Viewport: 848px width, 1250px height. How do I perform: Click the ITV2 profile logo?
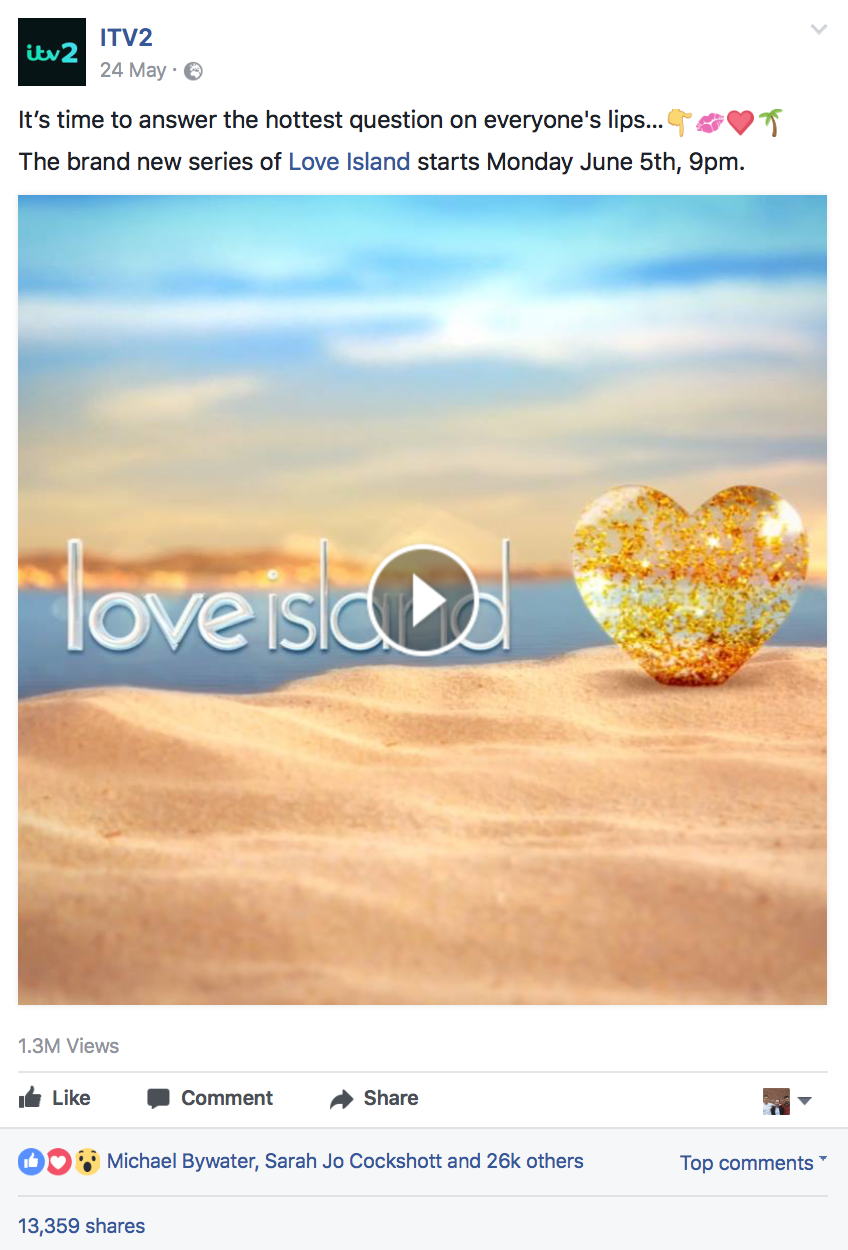pos(52,52)
